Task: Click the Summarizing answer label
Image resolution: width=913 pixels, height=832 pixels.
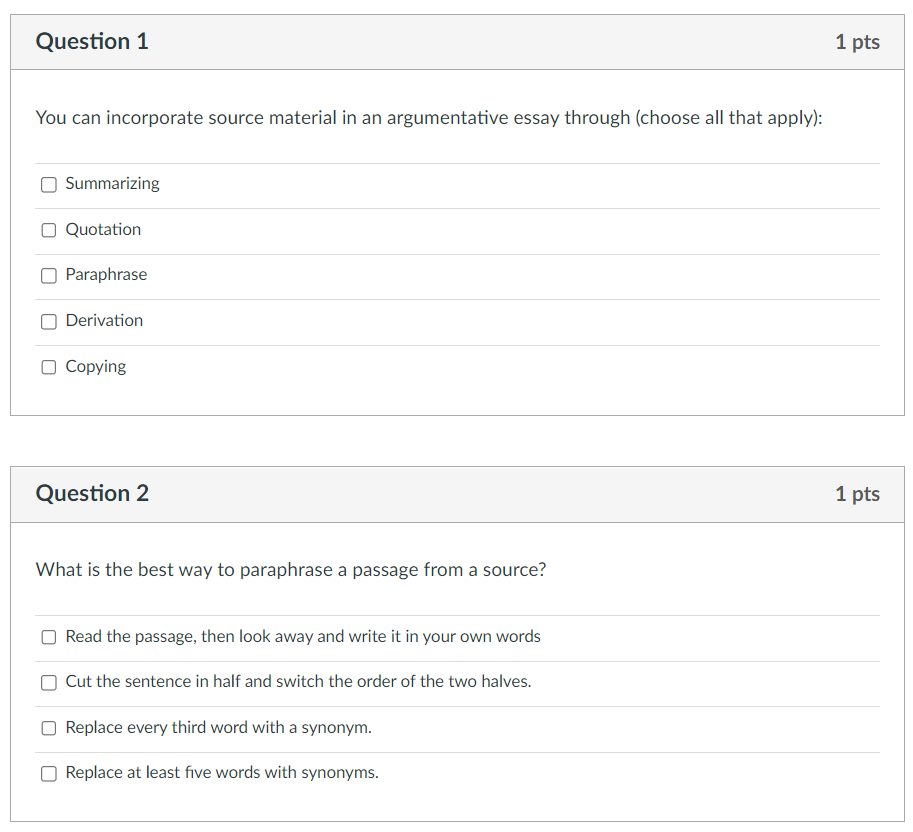Action: 112,183
